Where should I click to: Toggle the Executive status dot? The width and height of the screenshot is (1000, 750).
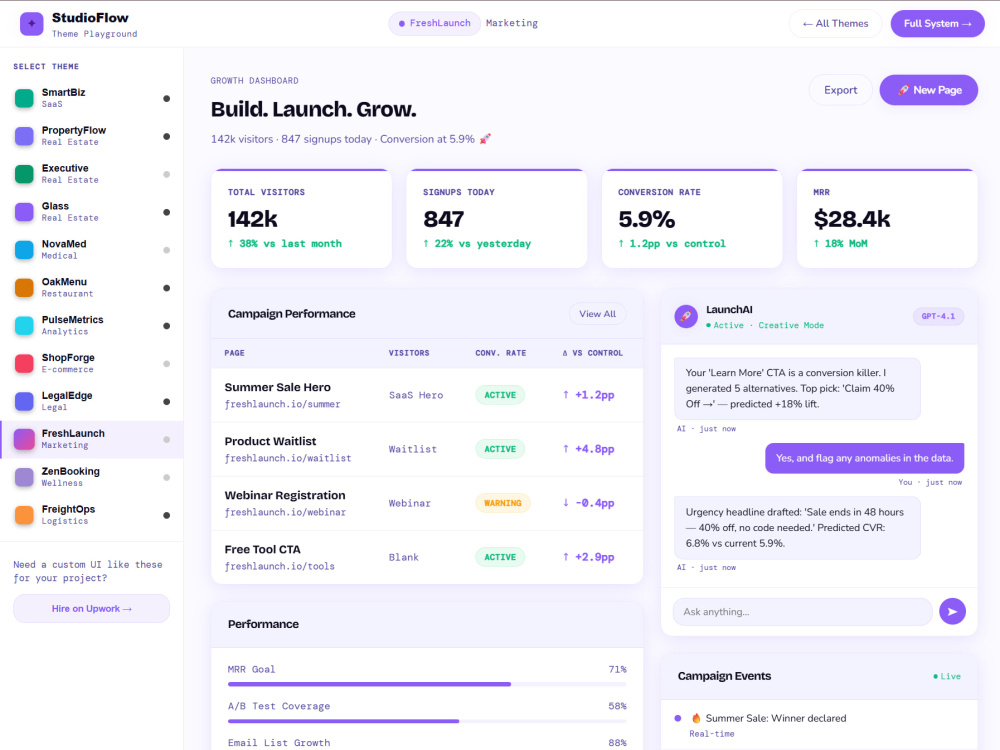[166, 174]
